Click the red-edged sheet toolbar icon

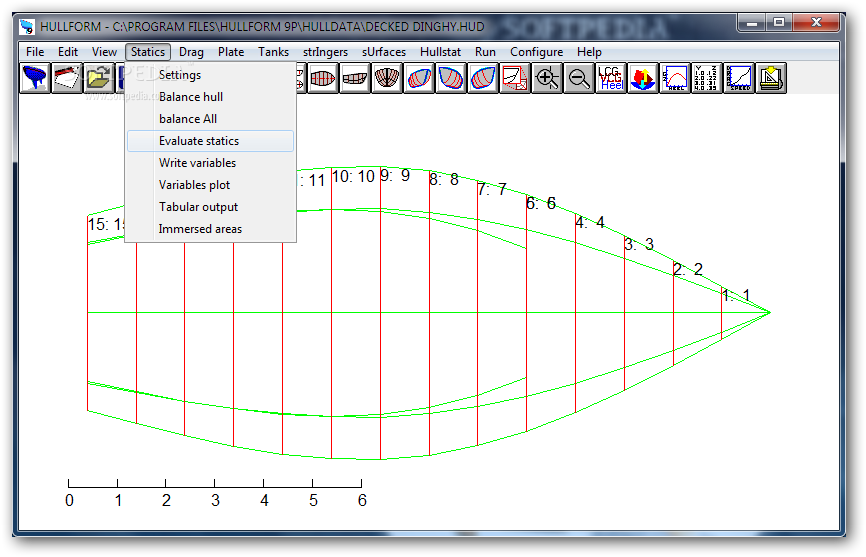(67, 78)
